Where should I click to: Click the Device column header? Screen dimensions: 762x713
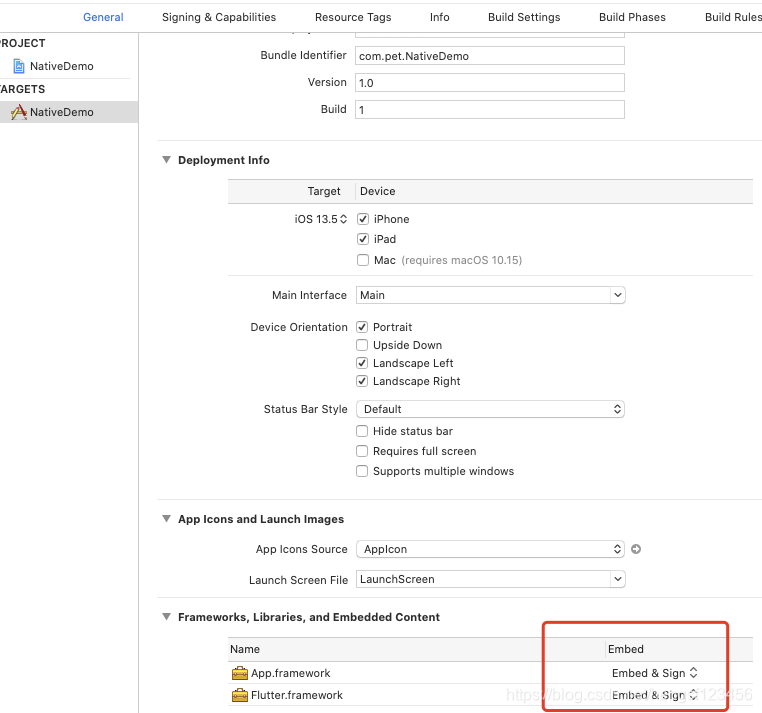378,191
